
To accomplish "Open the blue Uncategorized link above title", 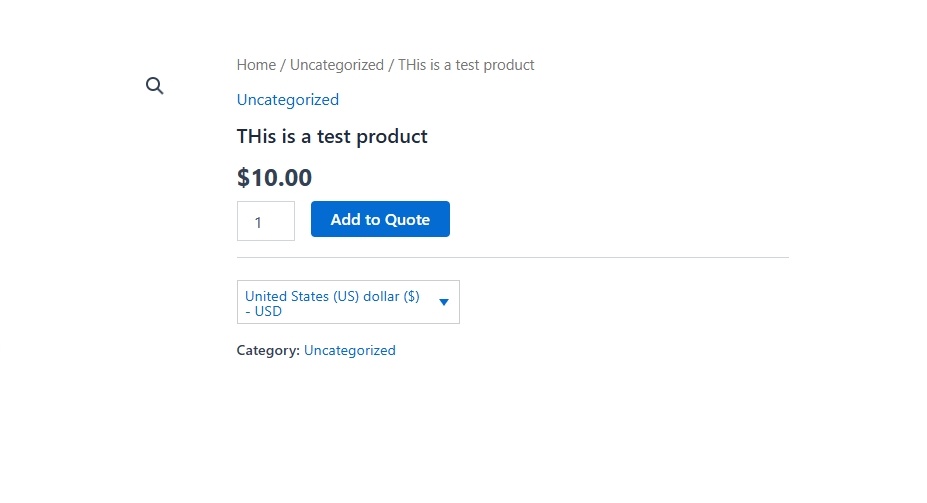I will [x=288, y=99].
